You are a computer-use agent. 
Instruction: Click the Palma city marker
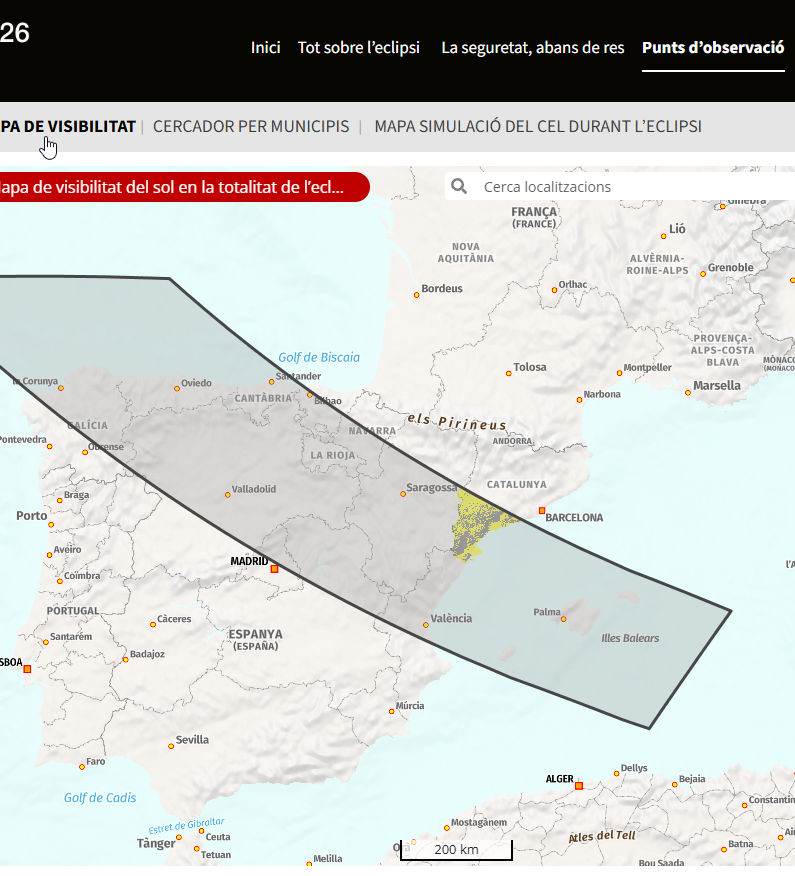564,618
